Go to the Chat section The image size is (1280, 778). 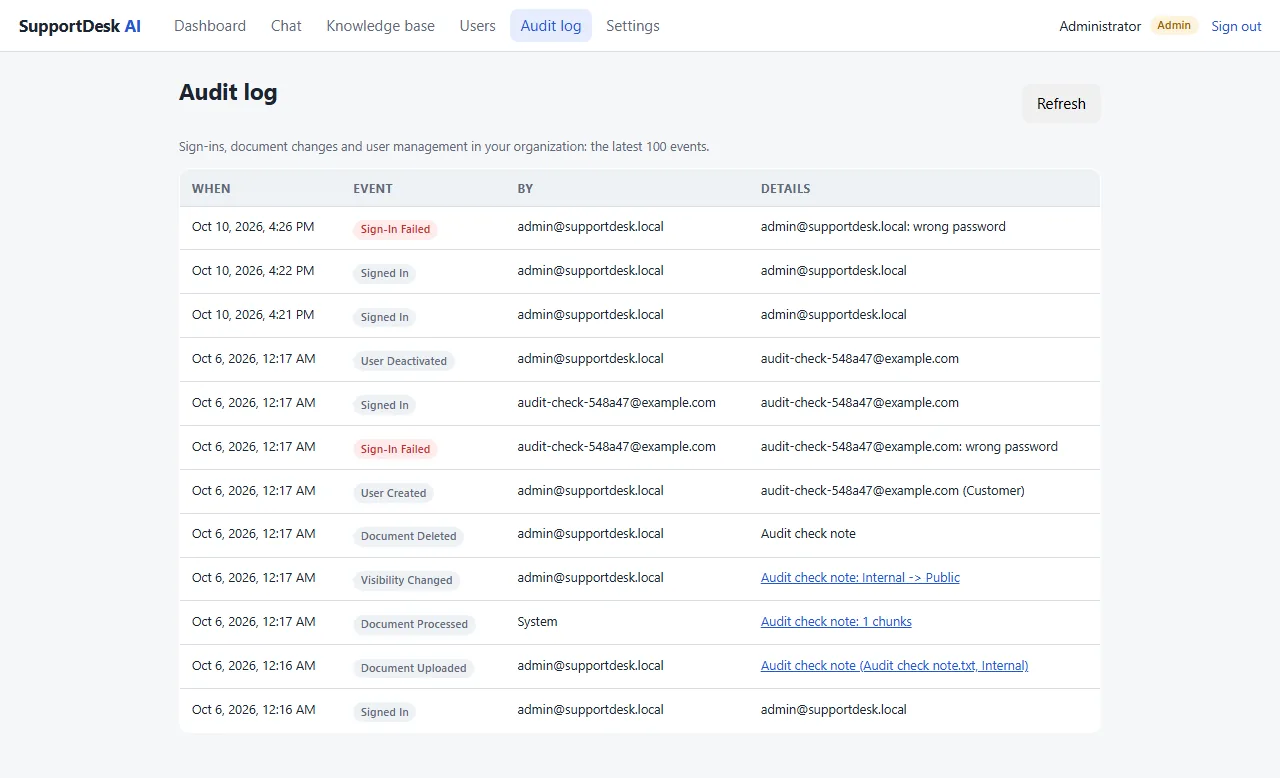tap(286, 26)
